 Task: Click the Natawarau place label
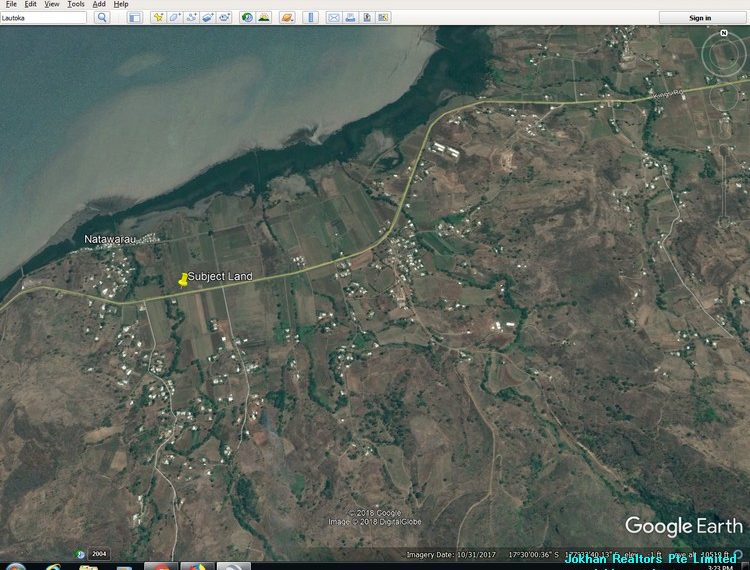click(110, 239)
